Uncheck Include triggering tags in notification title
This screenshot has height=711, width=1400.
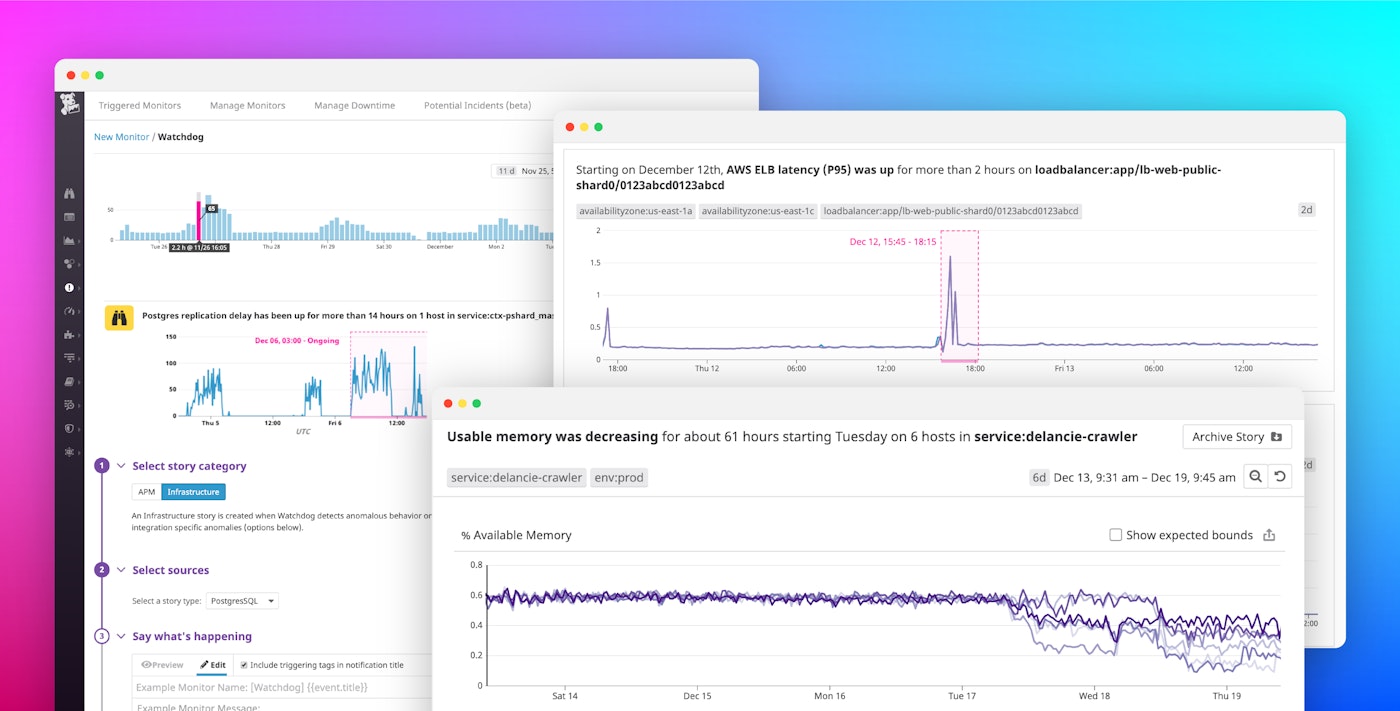(x=244, y=664)
